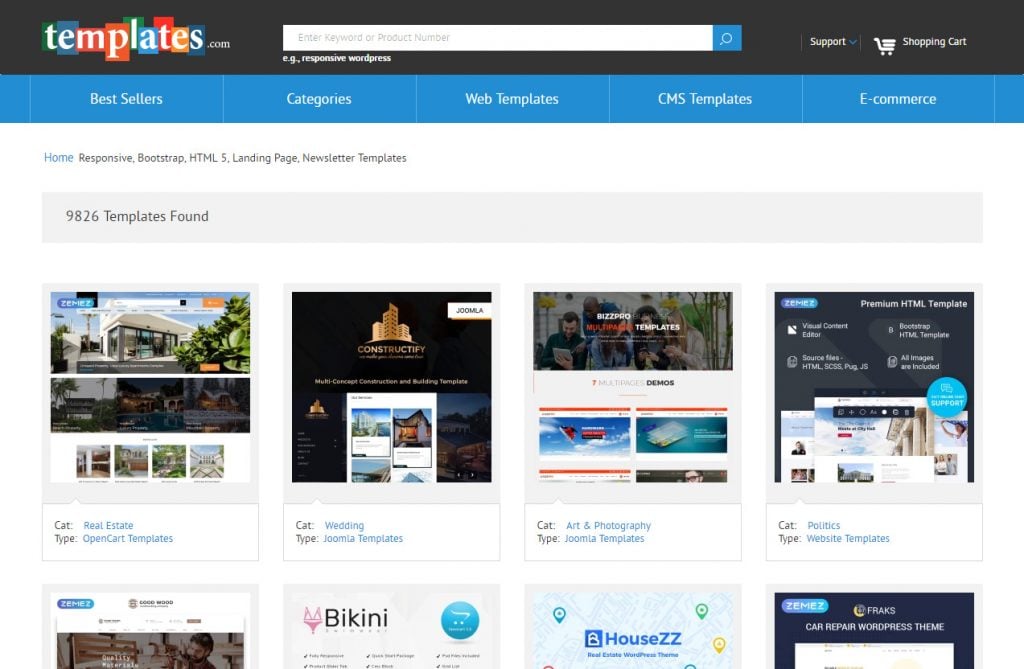Focus the keyword search input field

[497, 38]
